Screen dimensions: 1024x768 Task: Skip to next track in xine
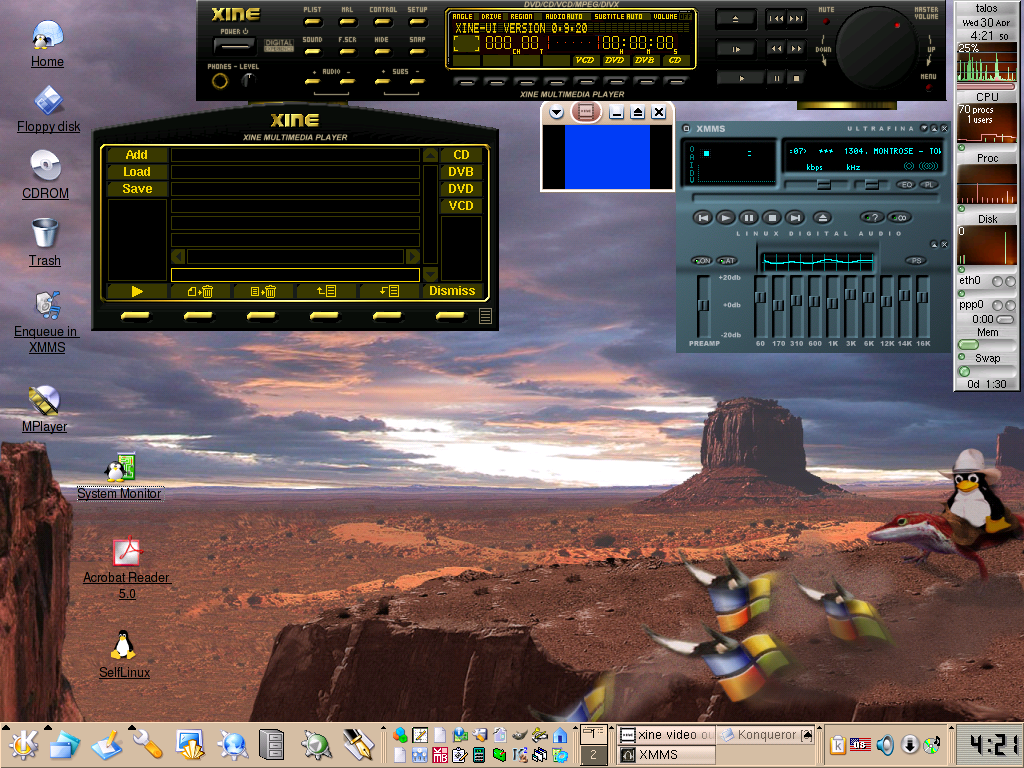click(x=796, y=18)
